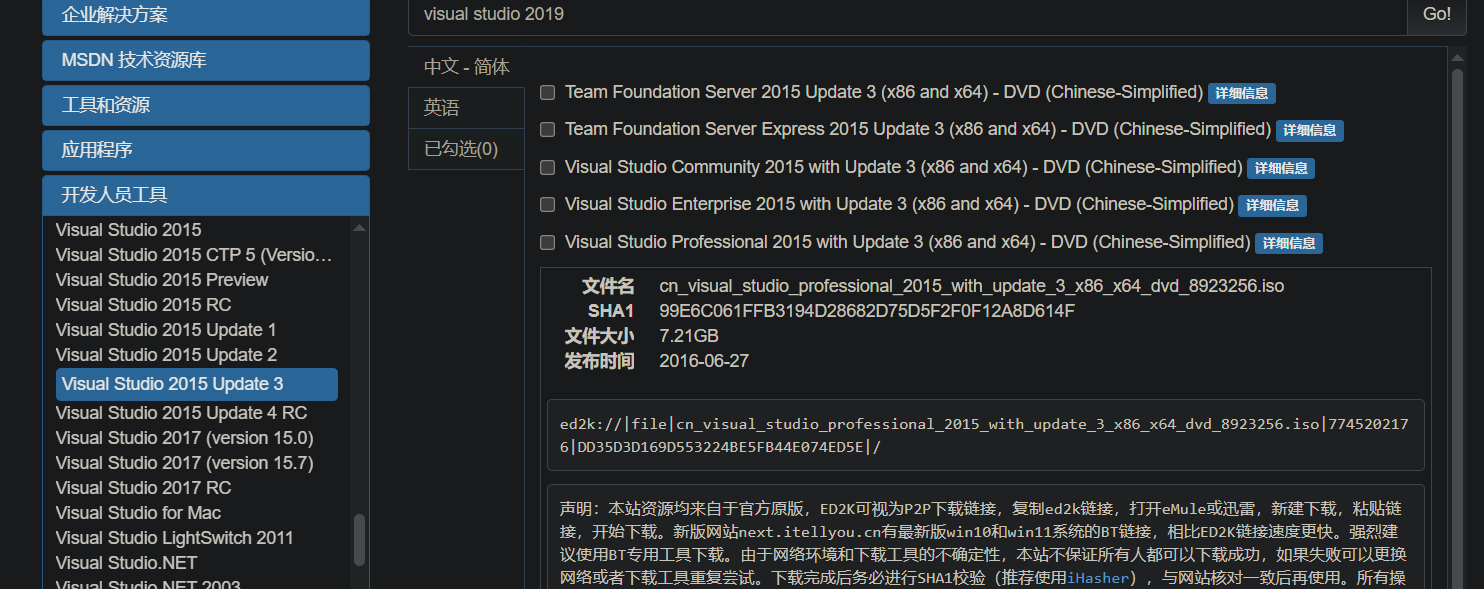The width and height of the screenshot is (1484, 589).
Task: Tick Visual Studio Professional 2015 checkbox
Action: pyautogui.click(x=547, y=243)
